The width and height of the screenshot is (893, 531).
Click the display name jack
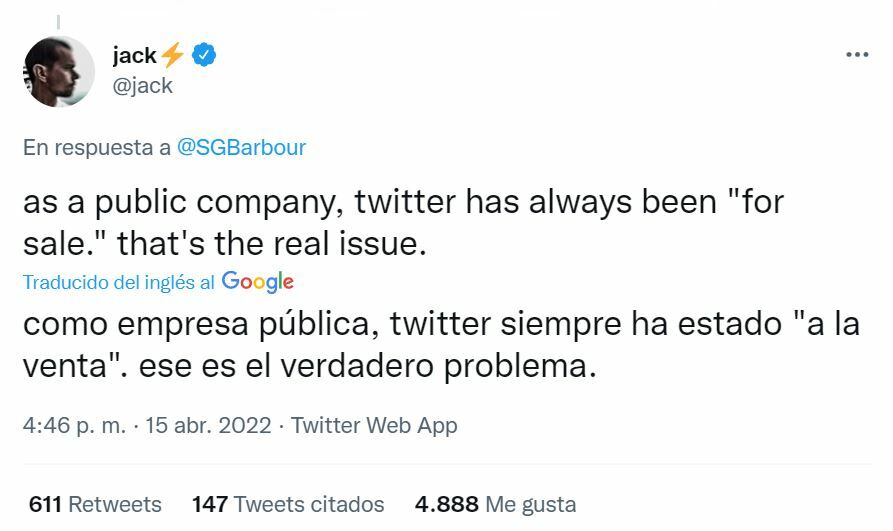pos(134,56)
